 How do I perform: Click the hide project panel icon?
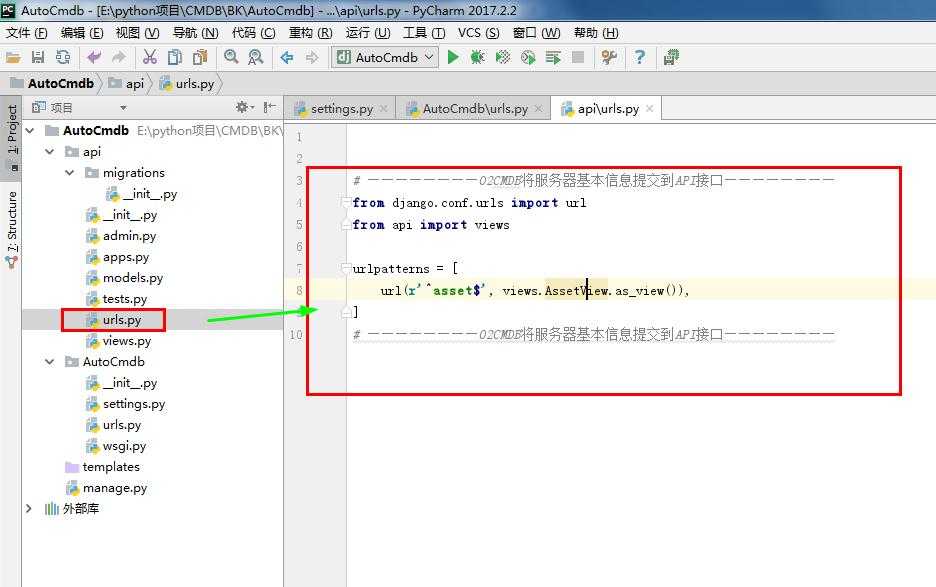coord(270,107)
